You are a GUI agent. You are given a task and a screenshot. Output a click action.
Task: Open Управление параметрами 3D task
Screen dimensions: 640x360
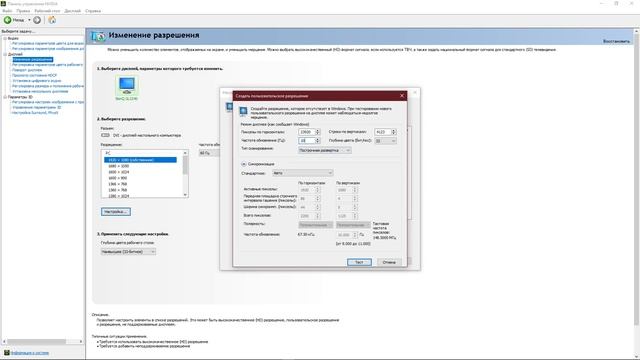point(37,107)
